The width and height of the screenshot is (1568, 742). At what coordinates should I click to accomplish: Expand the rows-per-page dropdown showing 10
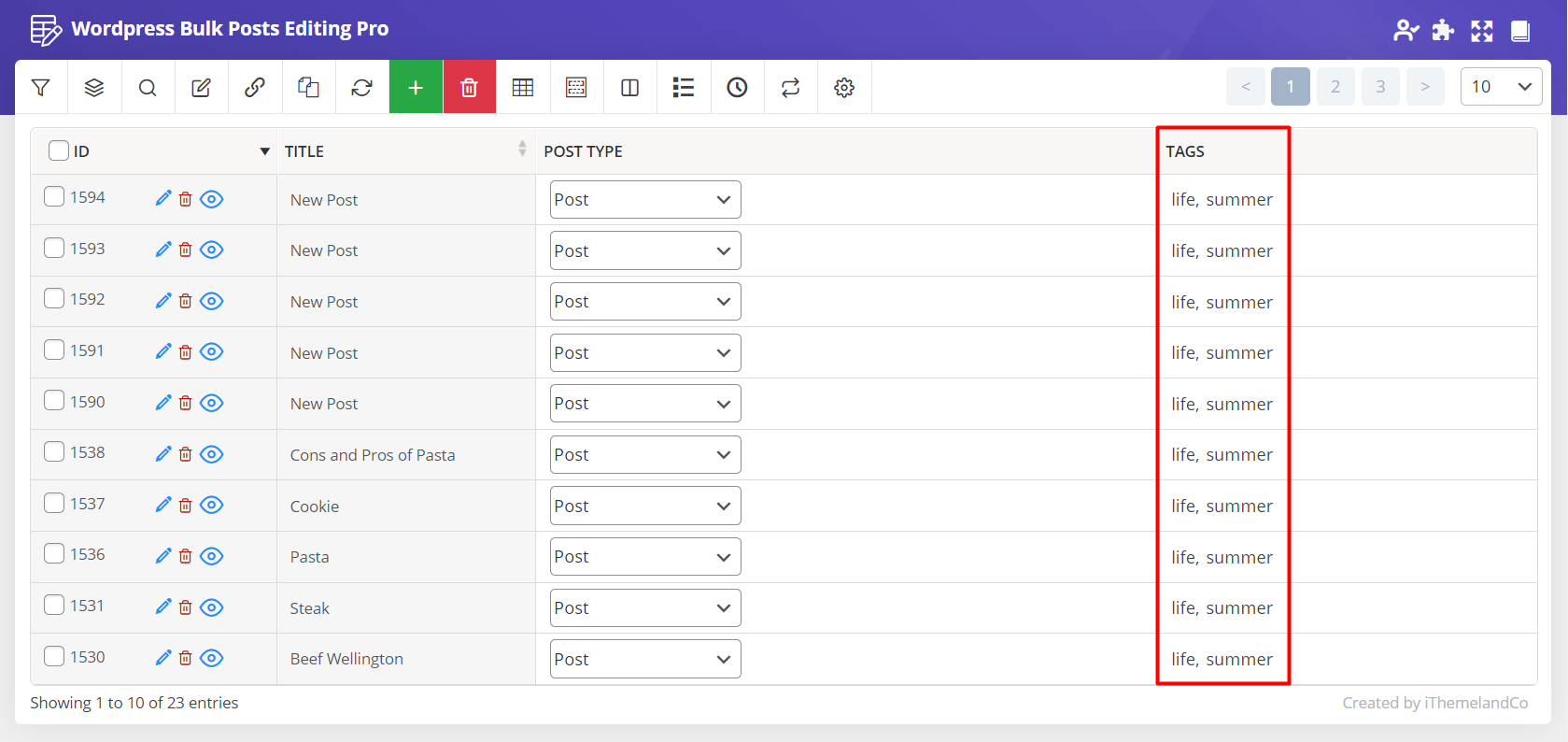pyautogui.click(x=1500, y=87)
